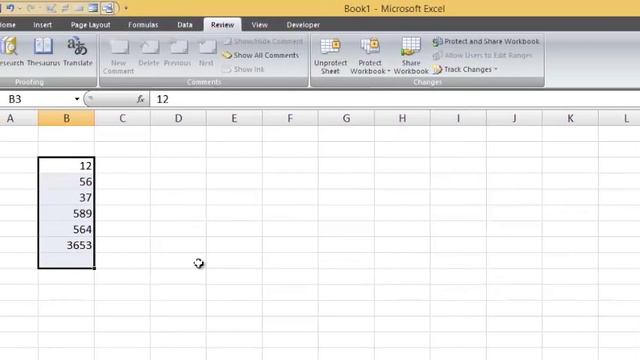Open Undo history dropdown arrow
640x360 pixels.
(20, 8)
